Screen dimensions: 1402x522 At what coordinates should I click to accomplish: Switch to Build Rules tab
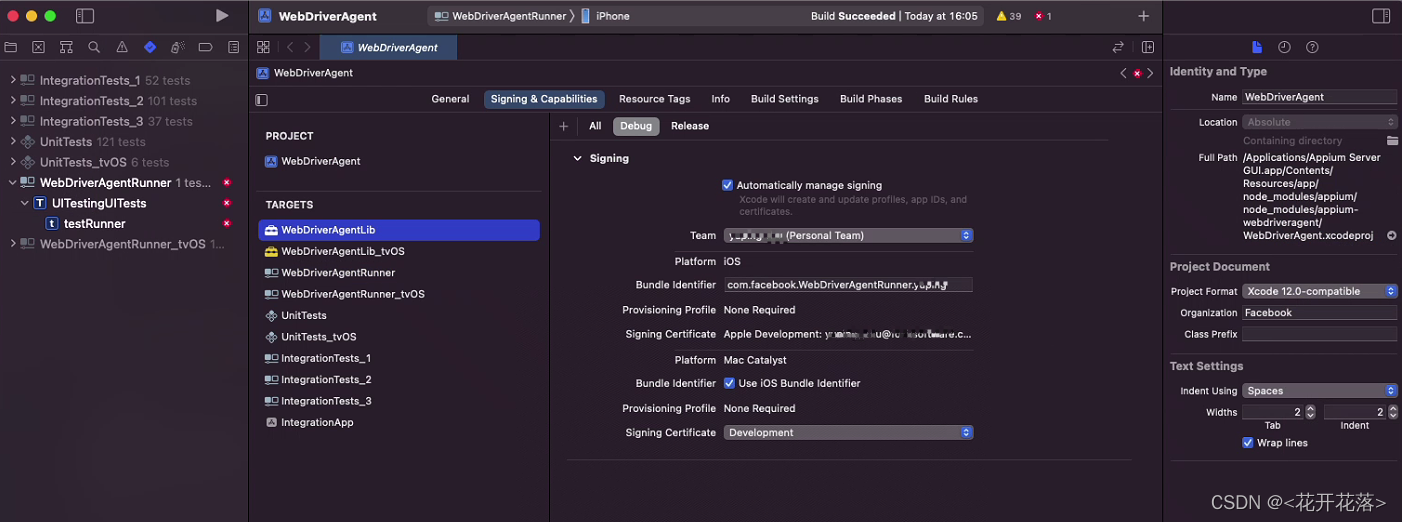coord(951,99)
